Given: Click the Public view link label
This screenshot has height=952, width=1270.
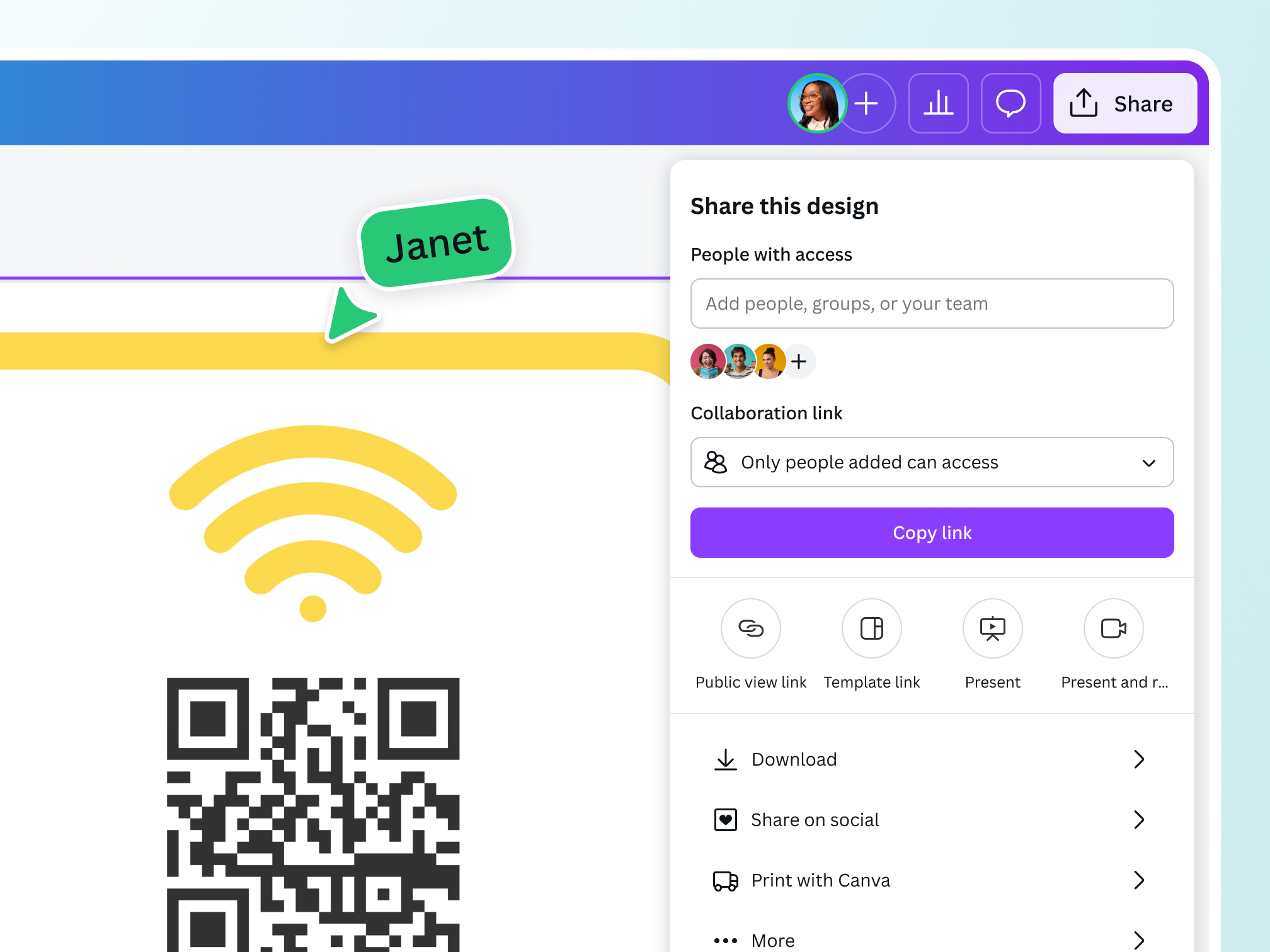Looking at the screenshot, I should pos(750,683).
